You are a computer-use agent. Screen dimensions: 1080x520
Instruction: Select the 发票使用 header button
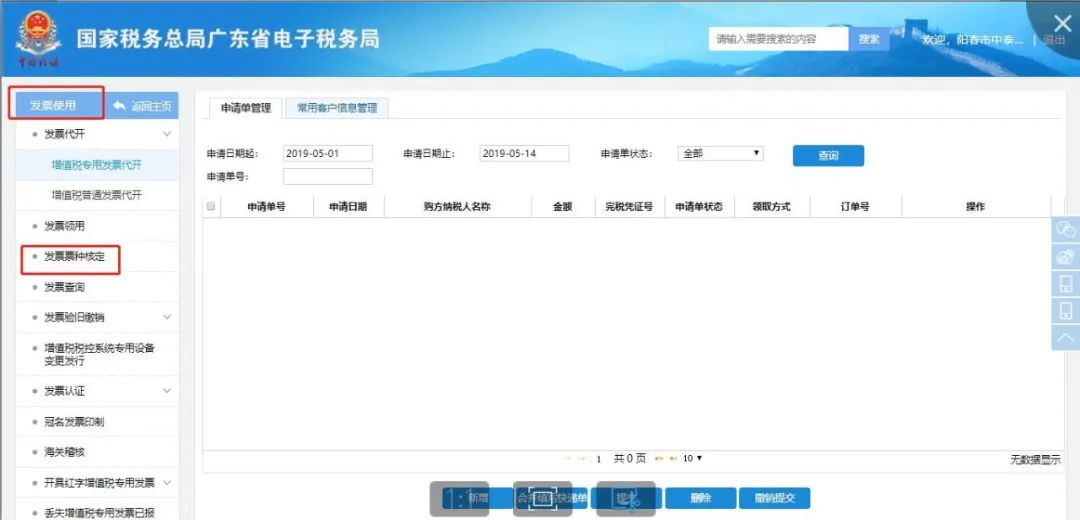click(x=54, y=106)
